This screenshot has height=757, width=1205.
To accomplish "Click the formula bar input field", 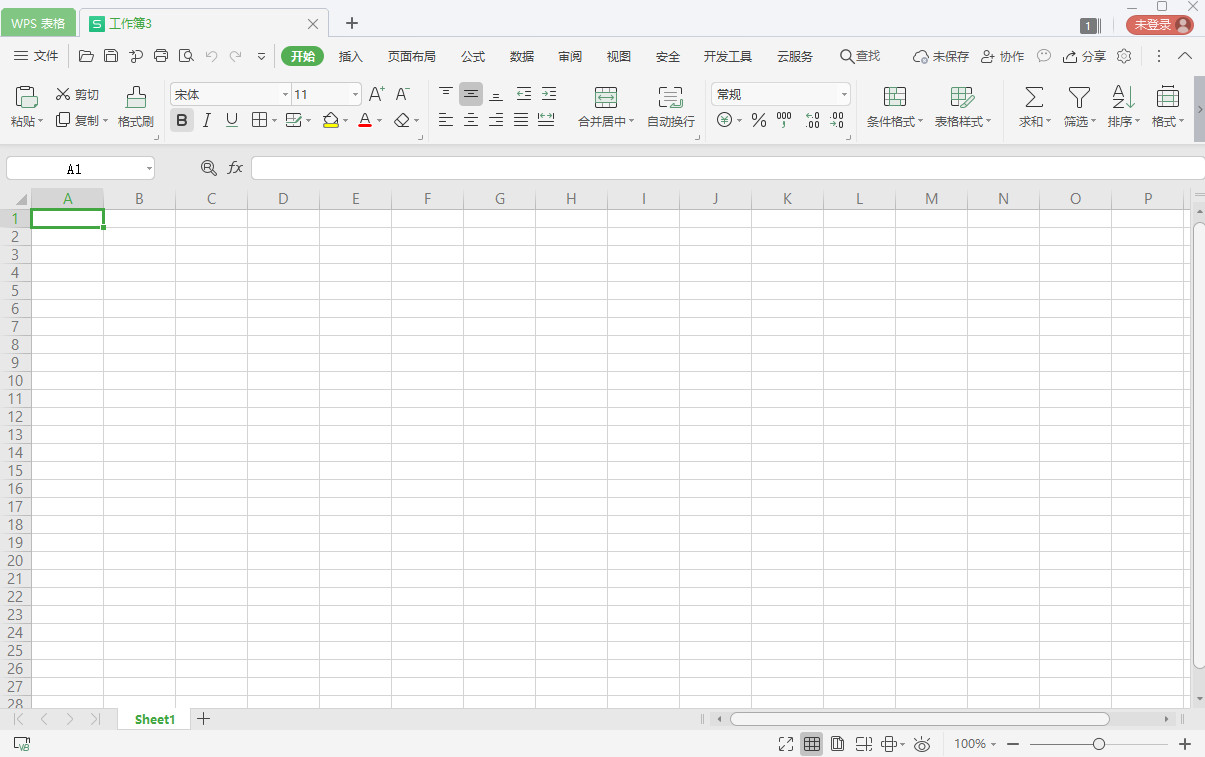I will pos(725,168).
